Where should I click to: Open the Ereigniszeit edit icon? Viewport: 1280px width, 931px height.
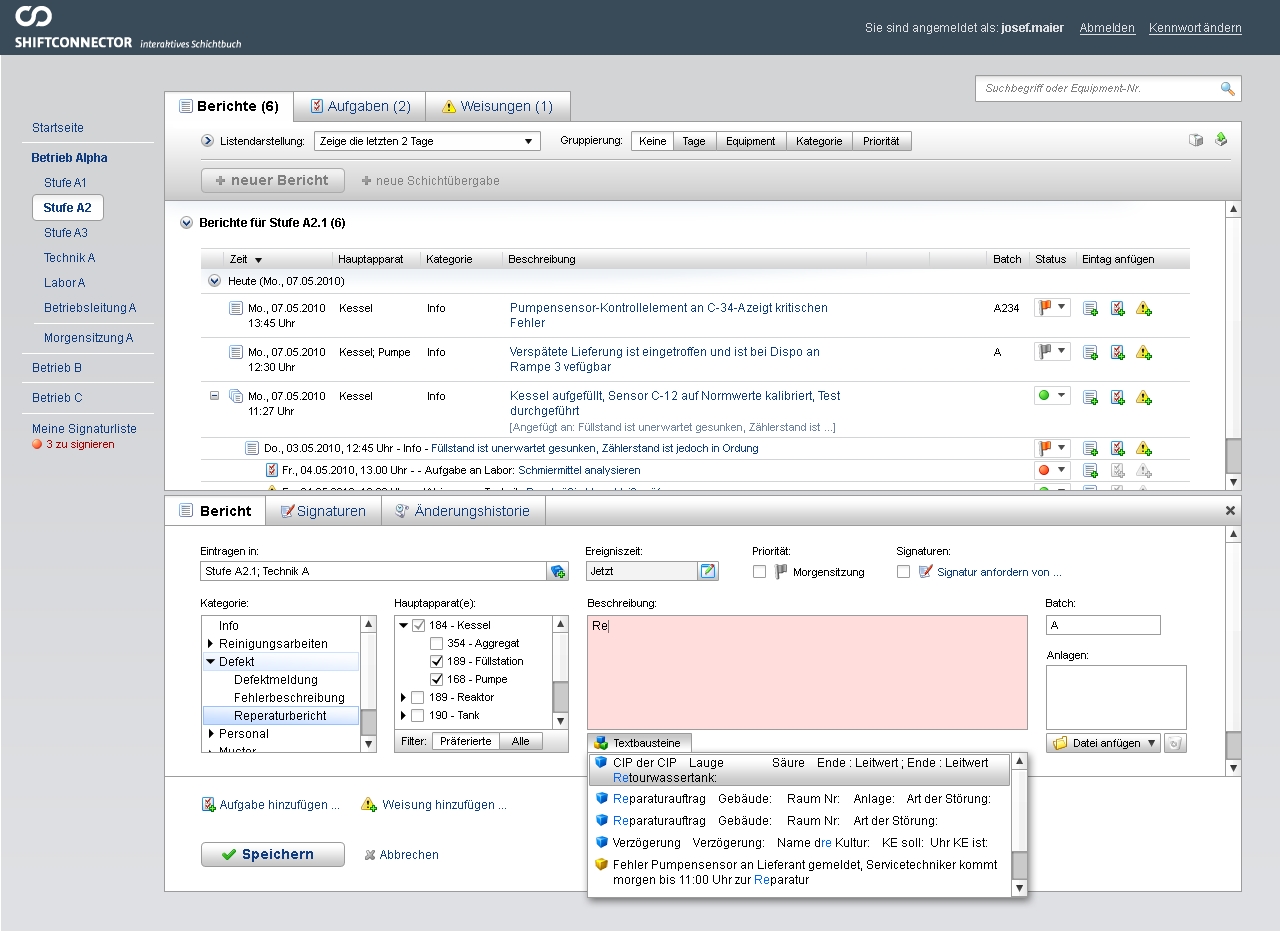(708, 571)
